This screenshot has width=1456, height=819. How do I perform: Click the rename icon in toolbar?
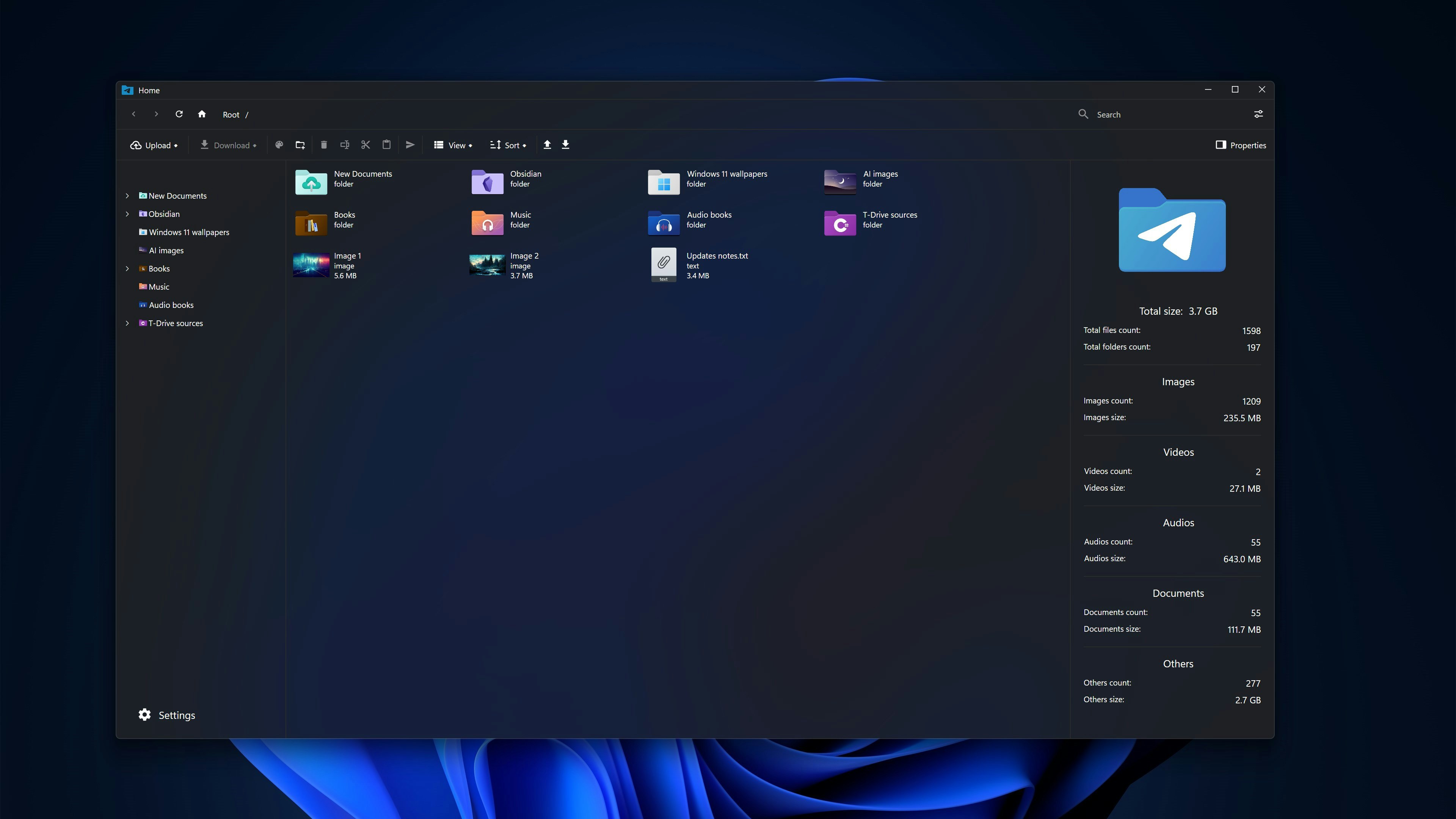coord(345,145)
